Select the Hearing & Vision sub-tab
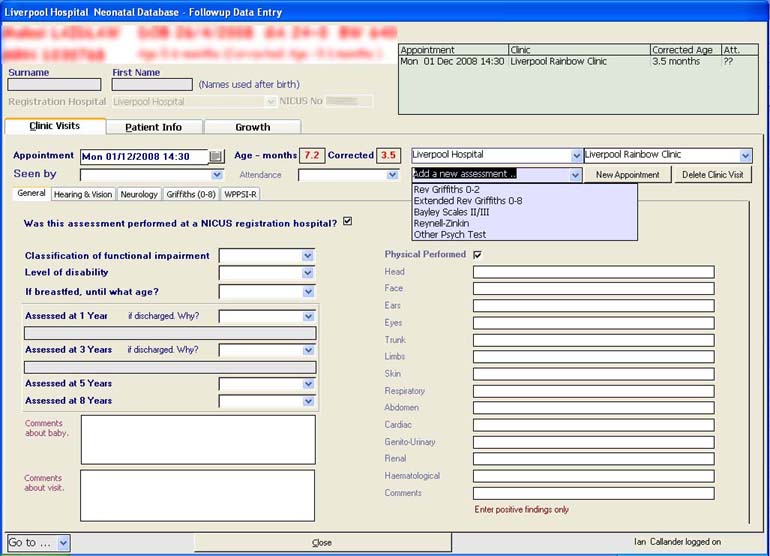This screenshot has height=556, width=770. pos(83,194)
